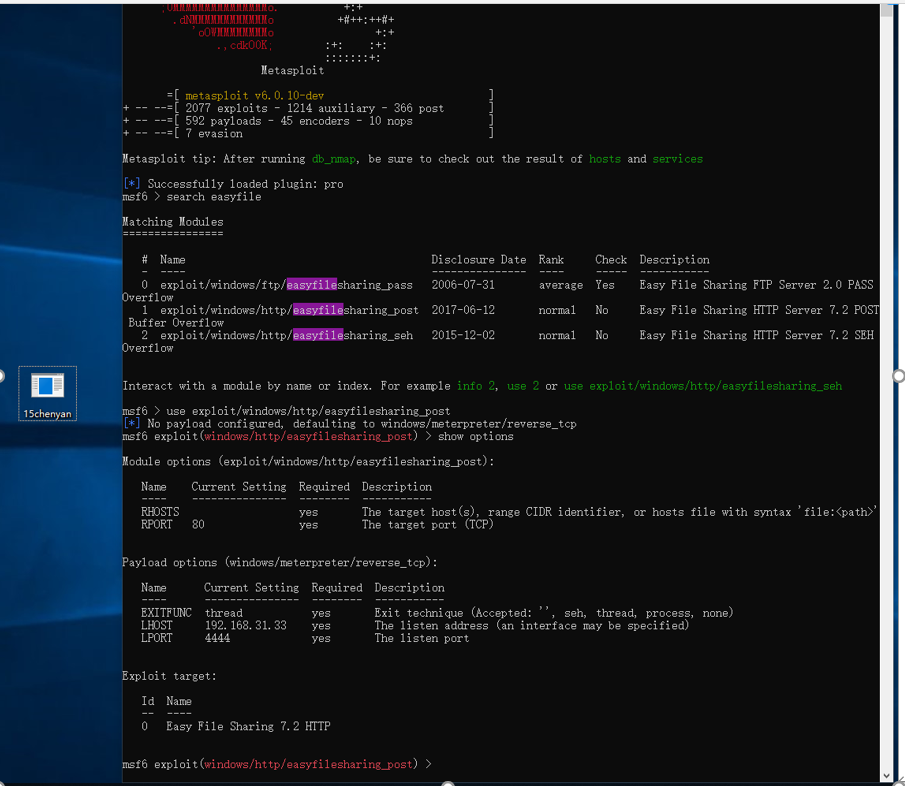
Task: Click the terminal scrollbar thumb at top
Action: (x=887, y=10)
